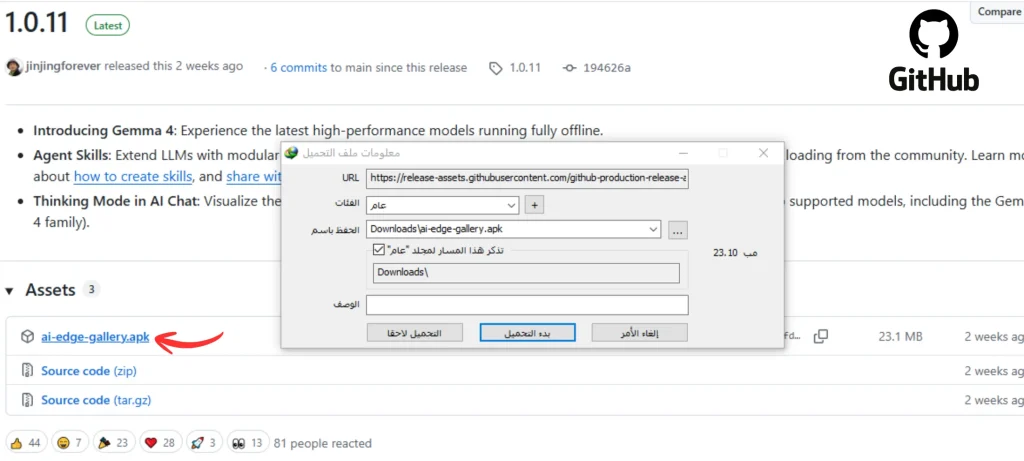Click the thumbs up reaction emoji

coord(16,443)
